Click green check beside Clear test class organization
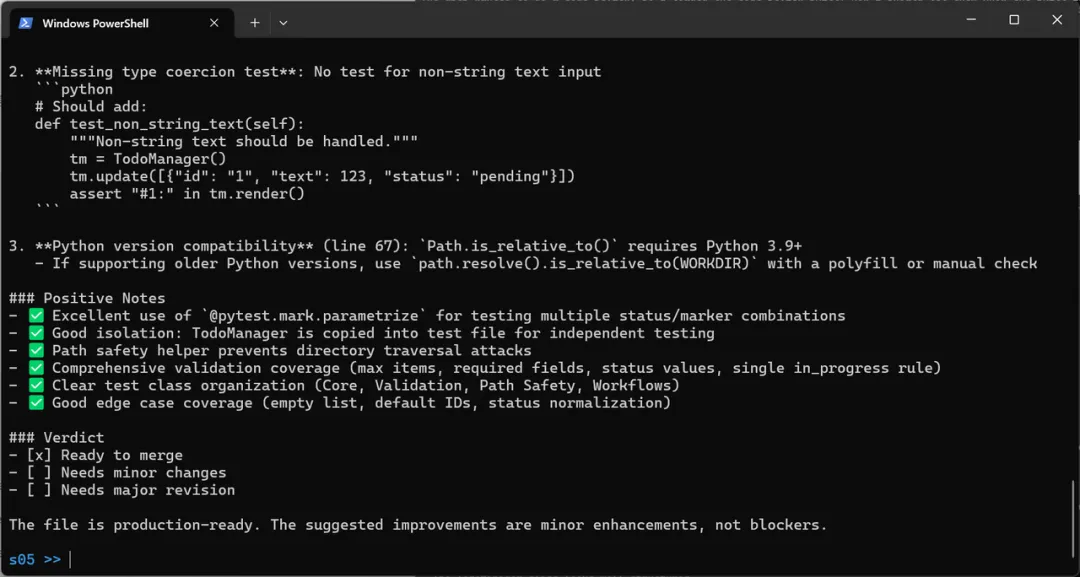 (36, 385)
